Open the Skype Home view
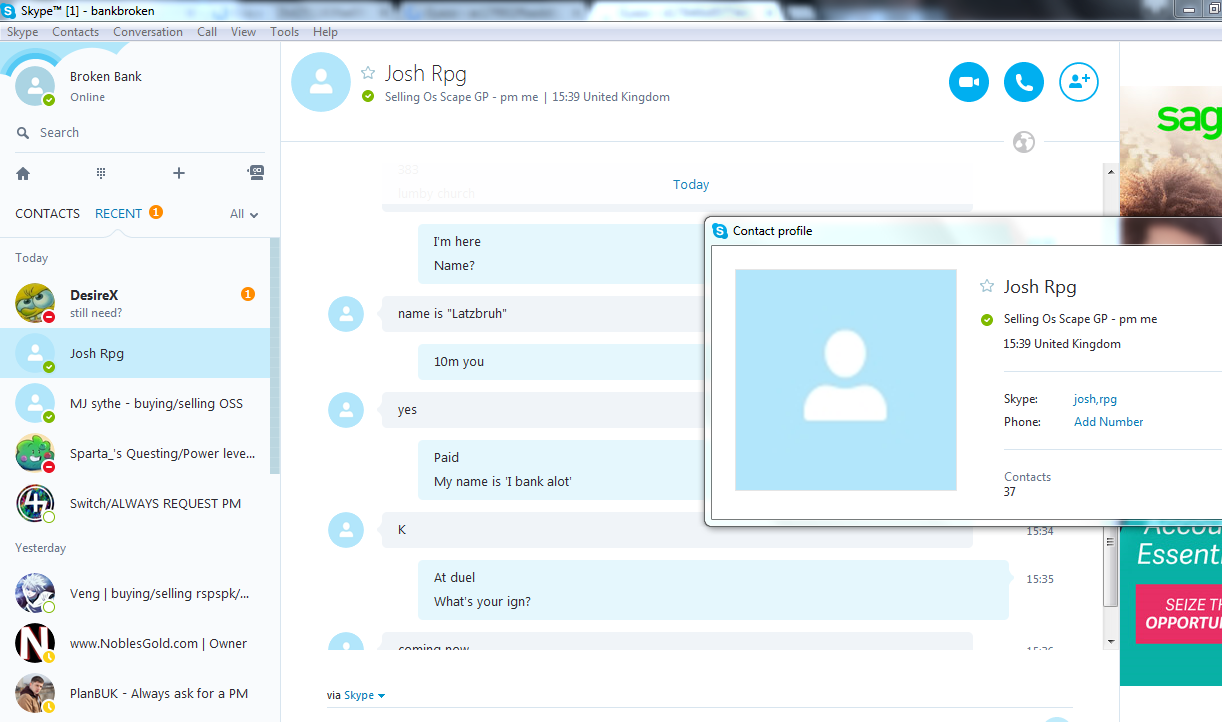The width and height of the screenshot is (1222, 722). coord(23,173)
